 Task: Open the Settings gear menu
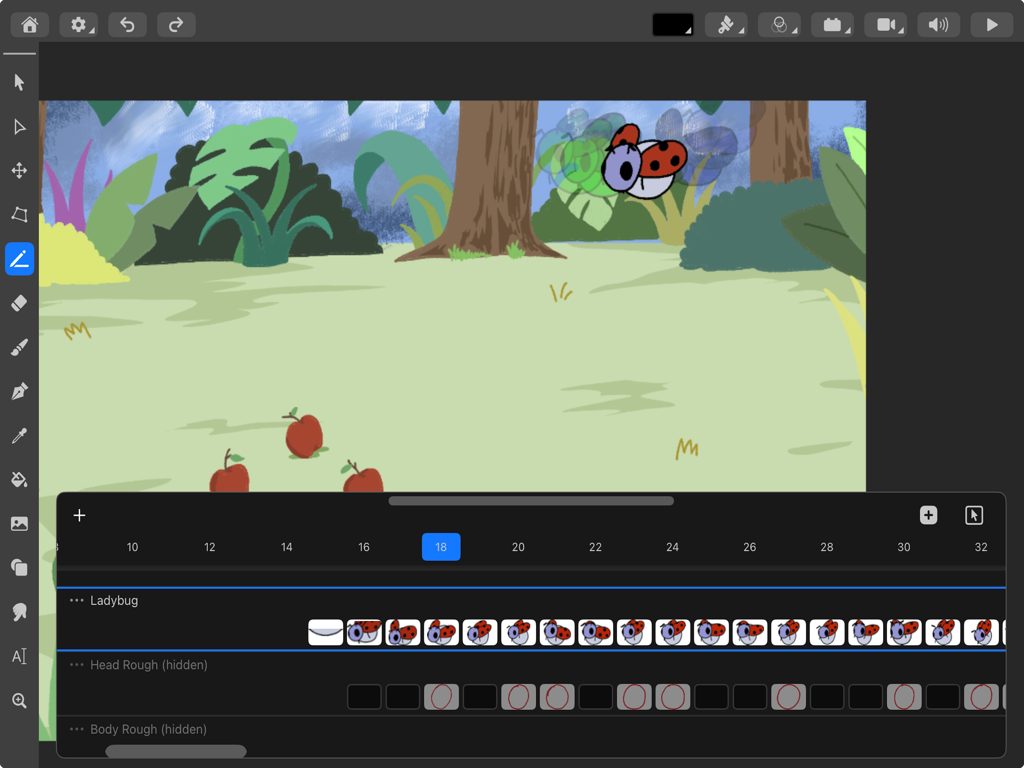pyautogui.click(x=79, y=24)
